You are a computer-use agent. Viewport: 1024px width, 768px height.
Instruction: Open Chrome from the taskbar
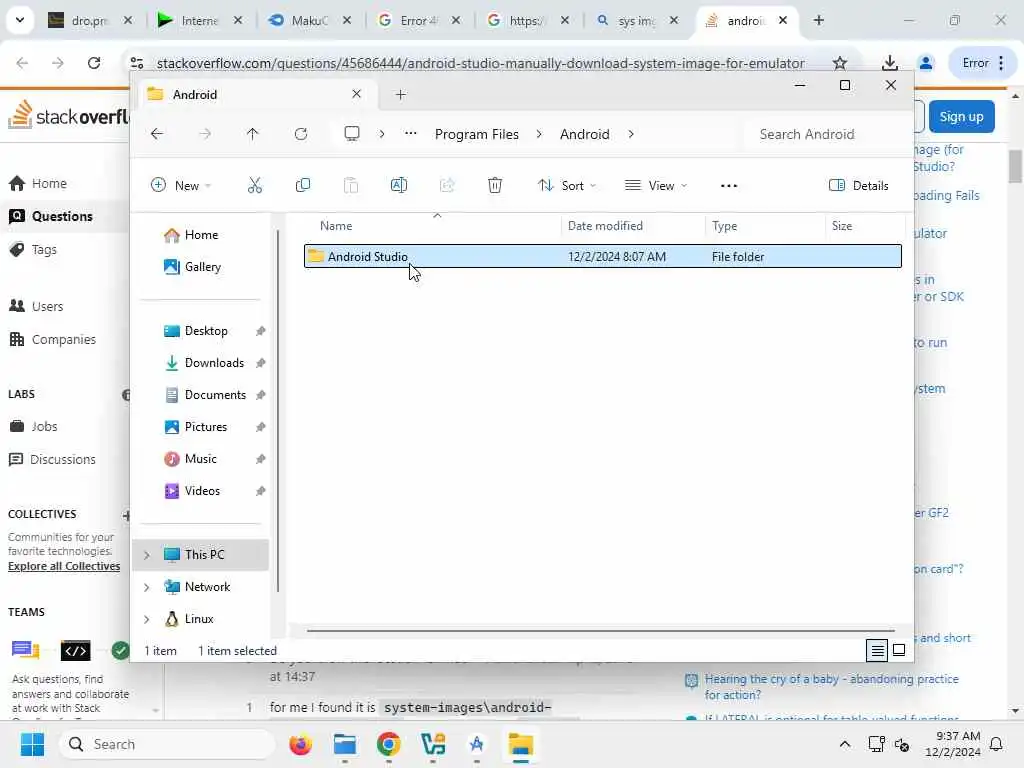pos(389,744)
